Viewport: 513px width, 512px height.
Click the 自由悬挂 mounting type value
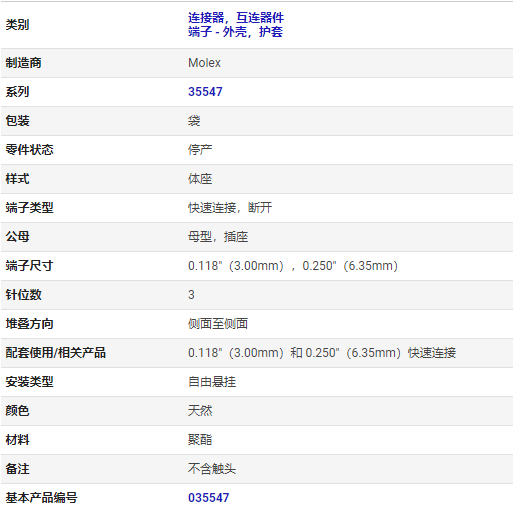212,382
